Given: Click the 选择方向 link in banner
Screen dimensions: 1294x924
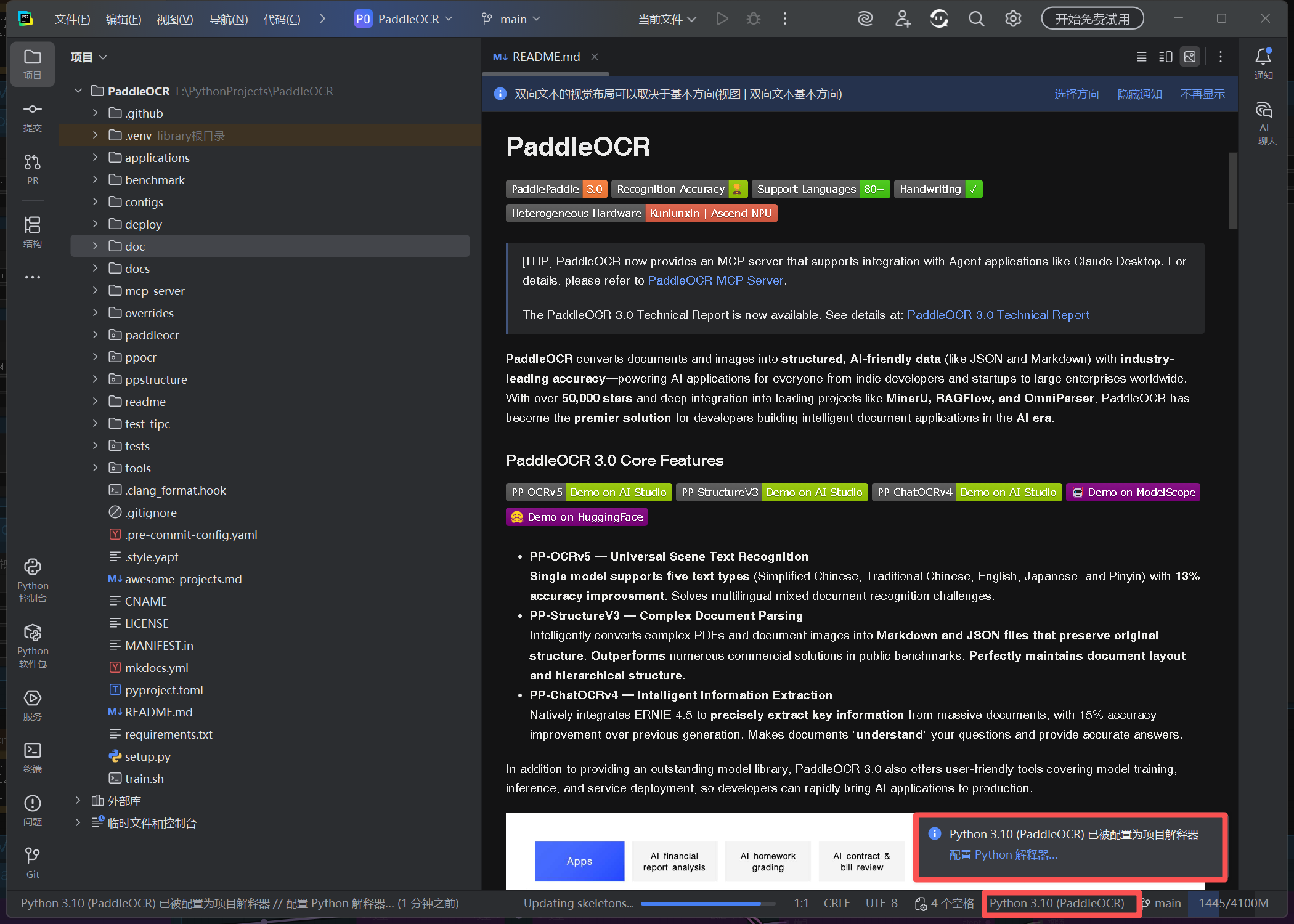Looking at the screenshot, I should 1076,94.
